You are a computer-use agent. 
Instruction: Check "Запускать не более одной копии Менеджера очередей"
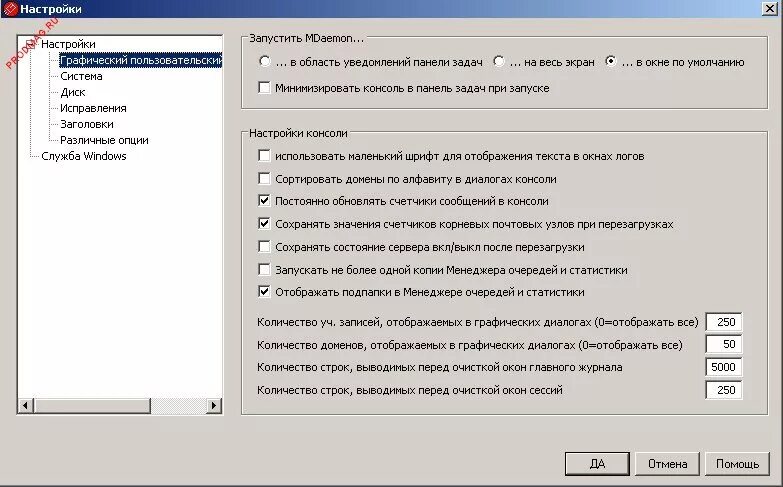(x=264, y=269)
